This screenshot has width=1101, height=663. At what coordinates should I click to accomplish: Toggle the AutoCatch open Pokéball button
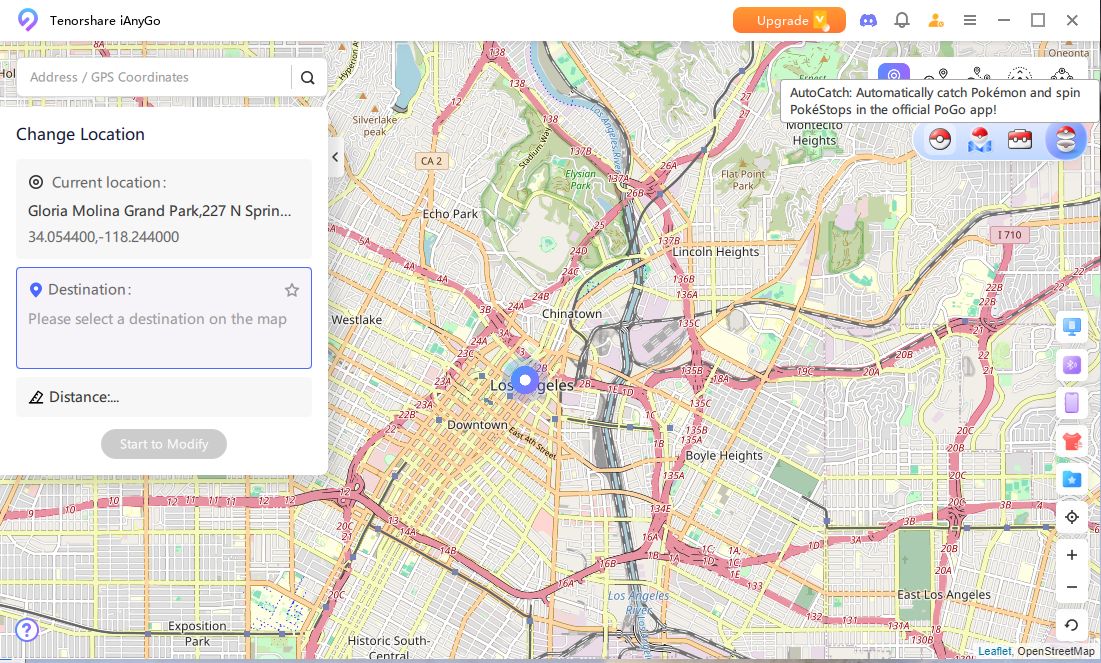coord(1066,140)
